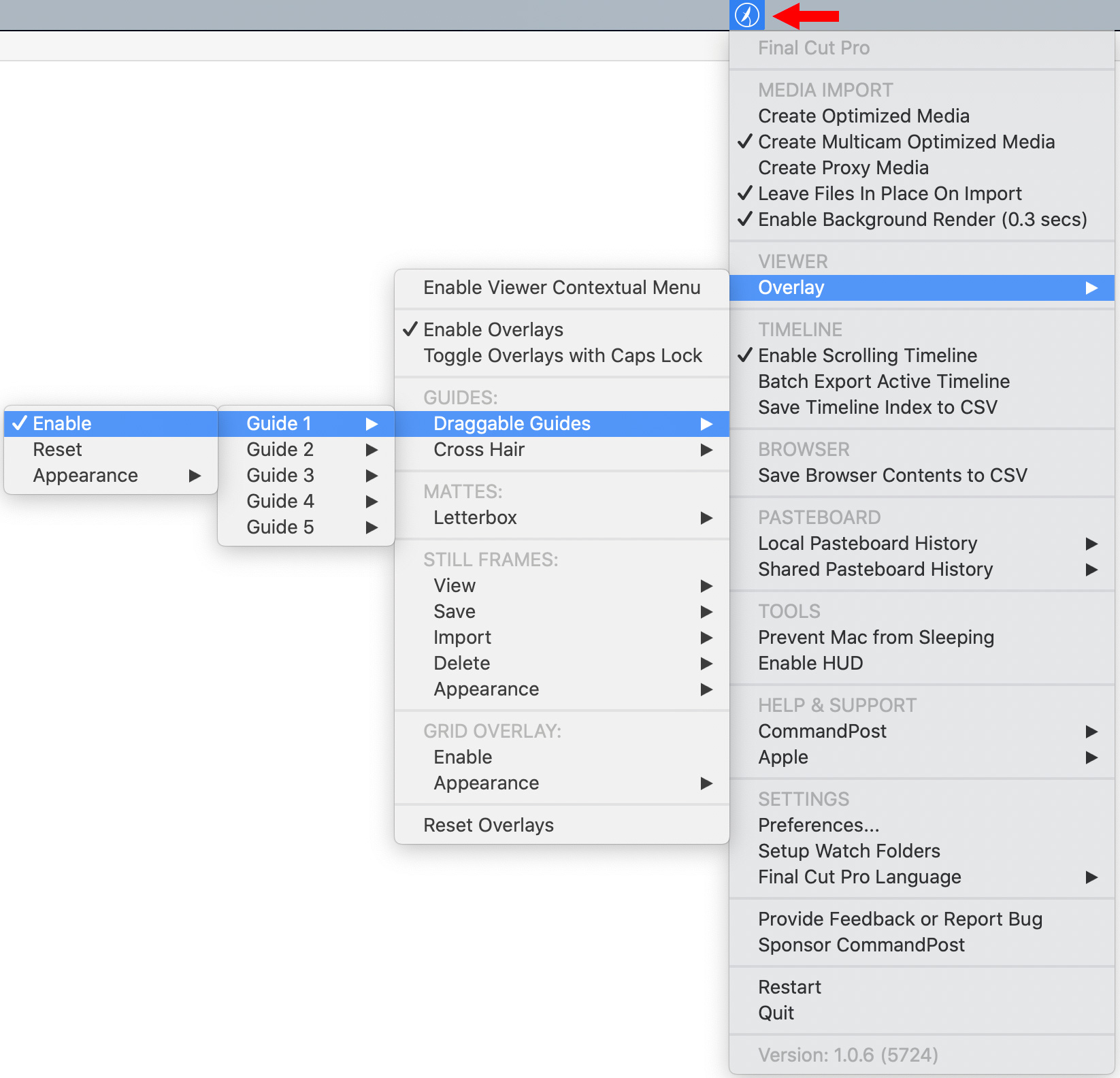The height and width of the screenshot is (1078, 1120).
Task: Open Local Pasteboard History submenu
Action: pos(922,543)
